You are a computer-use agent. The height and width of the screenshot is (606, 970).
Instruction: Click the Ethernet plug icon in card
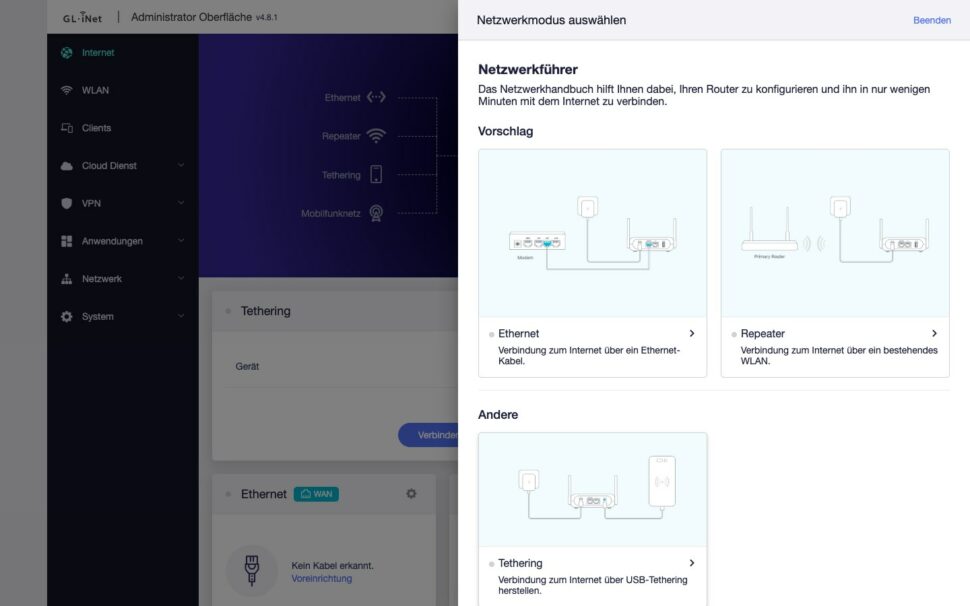pos(252,570)
